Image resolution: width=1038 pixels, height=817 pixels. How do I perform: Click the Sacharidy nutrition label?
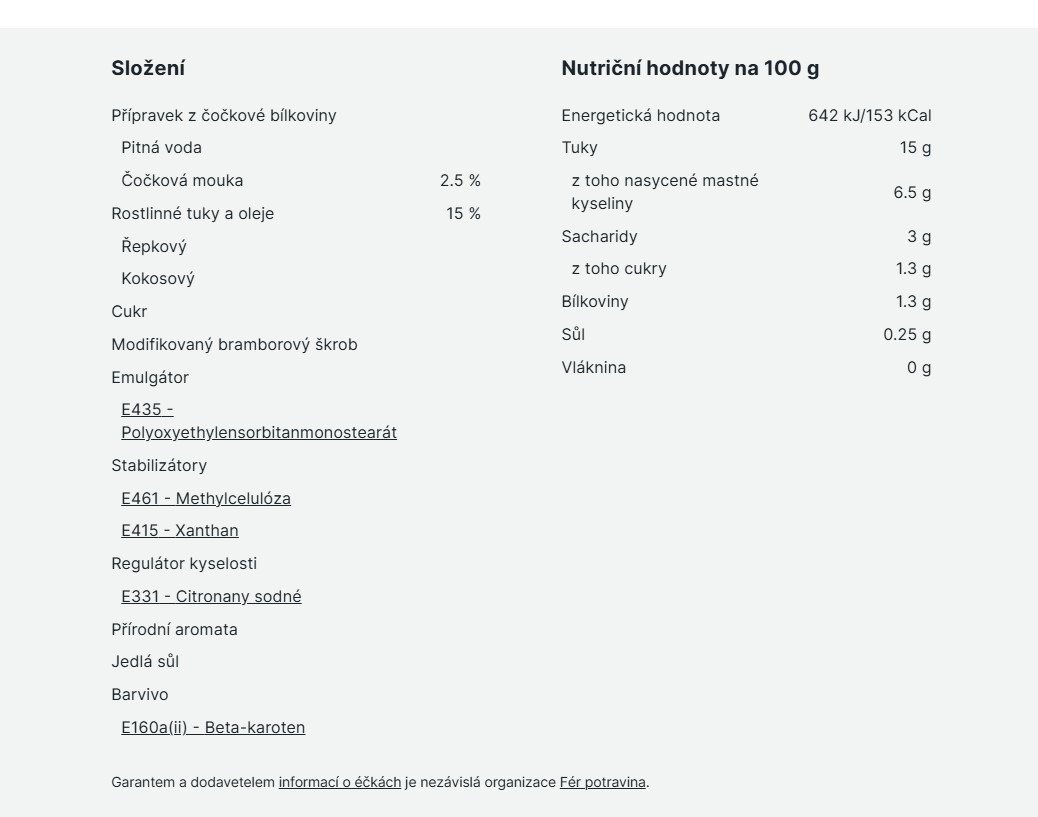599,236
